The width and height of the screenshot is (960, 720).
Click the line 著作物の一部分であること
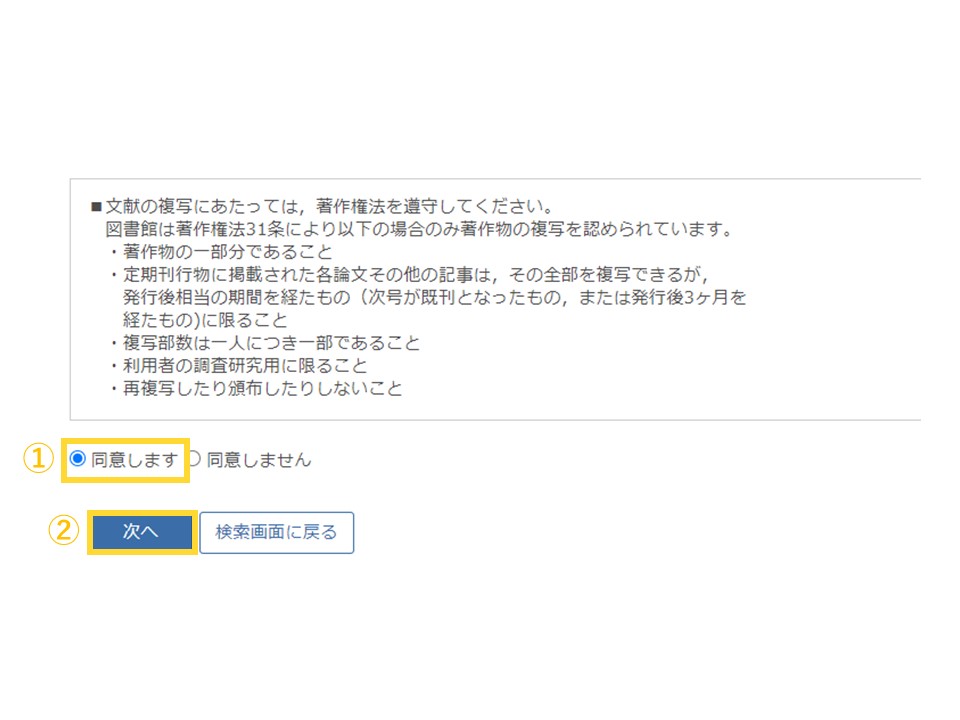227,252
